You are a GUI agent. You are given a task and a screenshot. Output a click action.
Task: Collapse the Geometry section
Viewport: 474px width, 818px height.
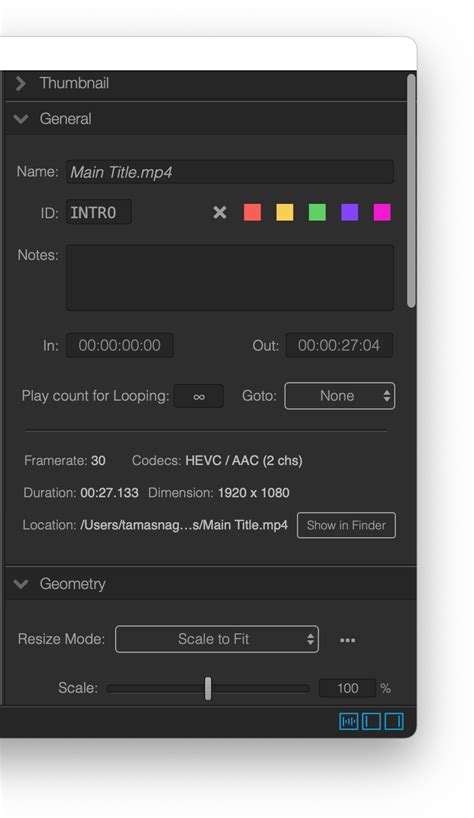pyautogui.click(x=21, y=584)
